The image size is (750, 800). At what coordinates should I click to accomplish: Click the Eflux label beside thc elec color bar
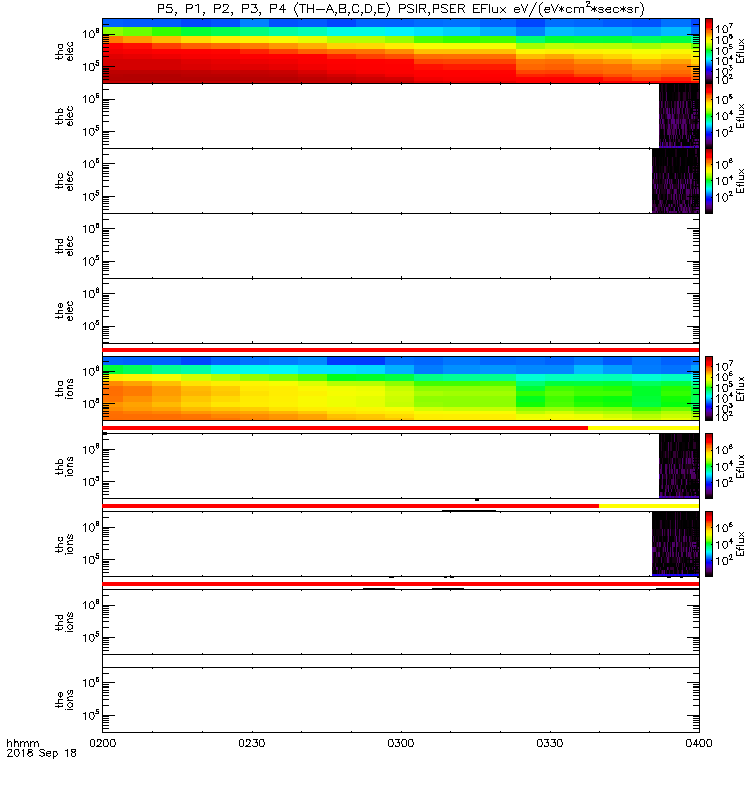coord(740,181)
